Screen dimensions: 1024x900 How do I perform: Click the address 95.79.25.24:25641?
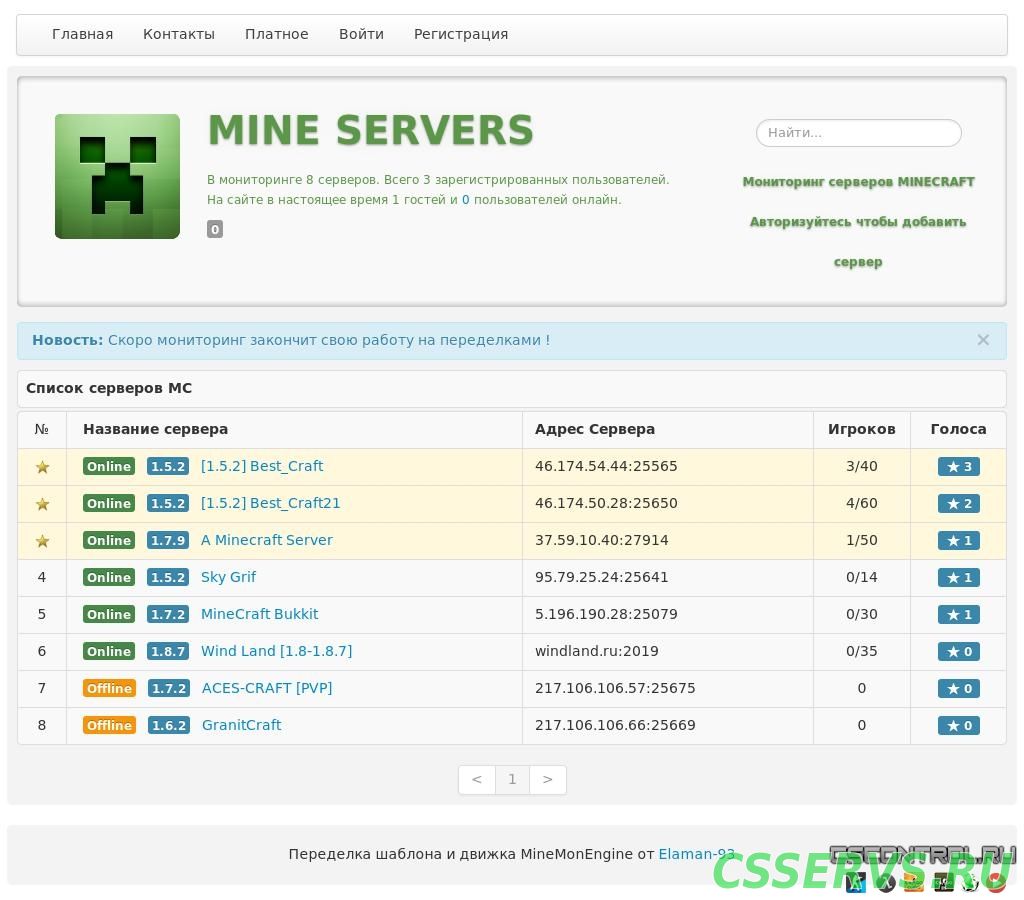601,577
